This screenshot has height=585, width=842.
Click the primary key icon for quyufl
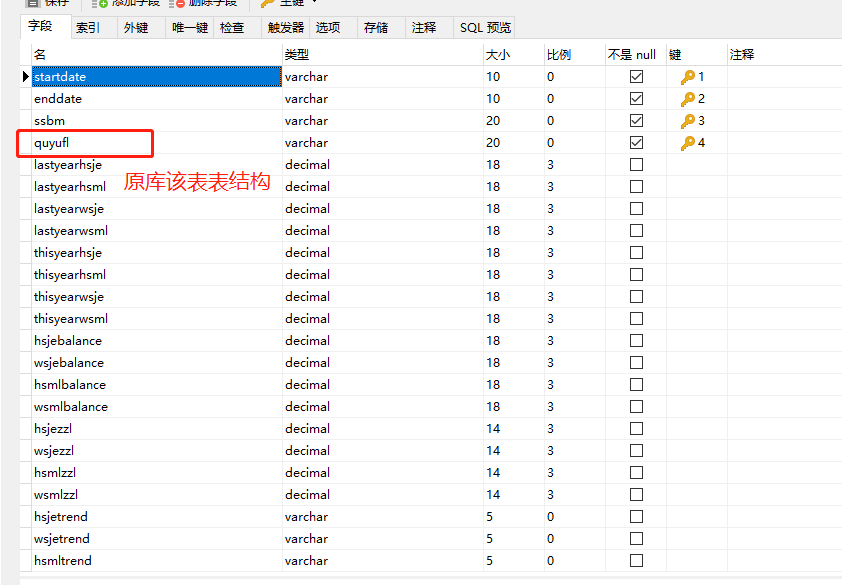(x=687, y=143)
